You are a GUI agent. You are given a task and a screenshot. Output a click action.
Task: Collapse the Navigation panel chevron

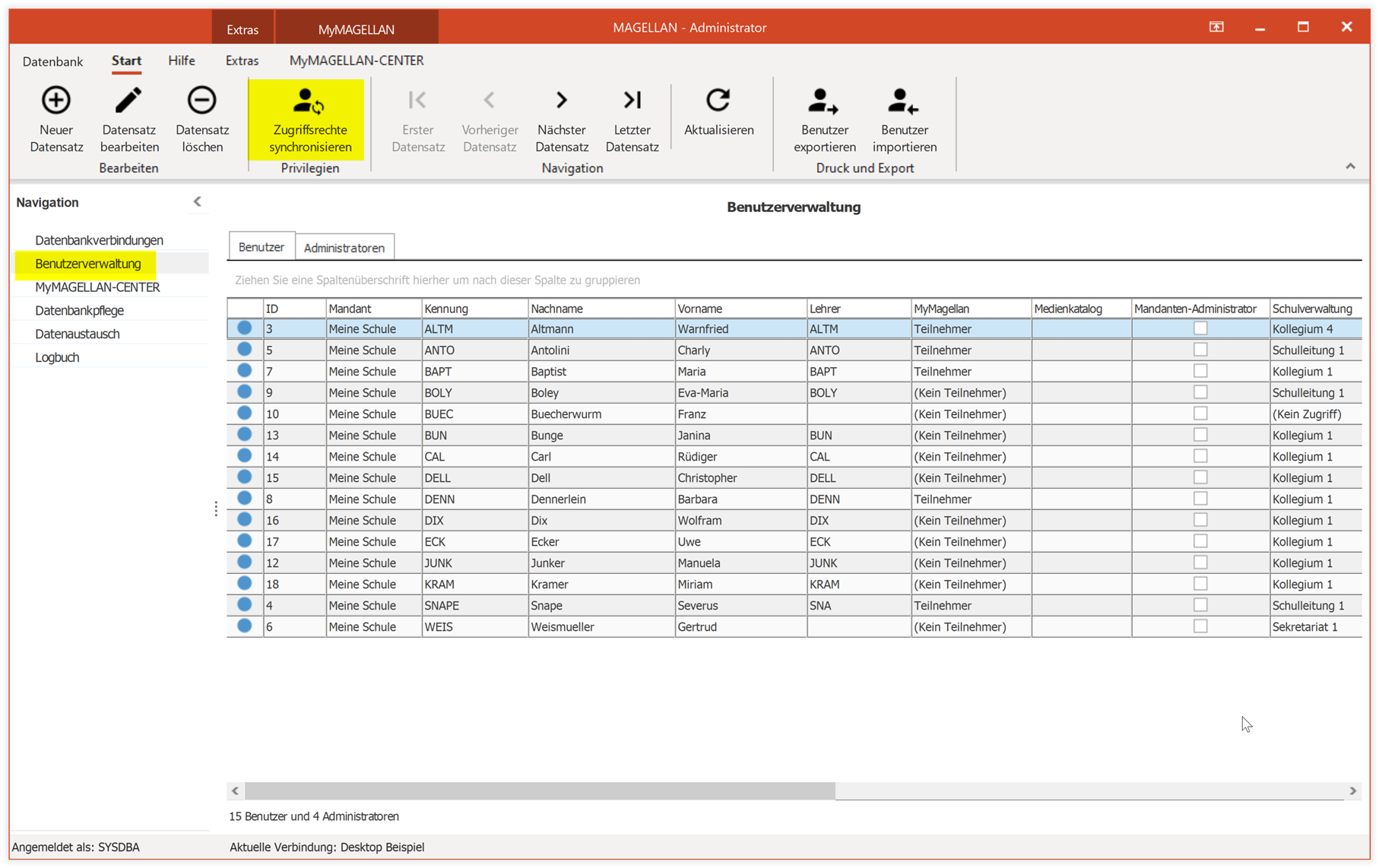(x=197, y=201)
